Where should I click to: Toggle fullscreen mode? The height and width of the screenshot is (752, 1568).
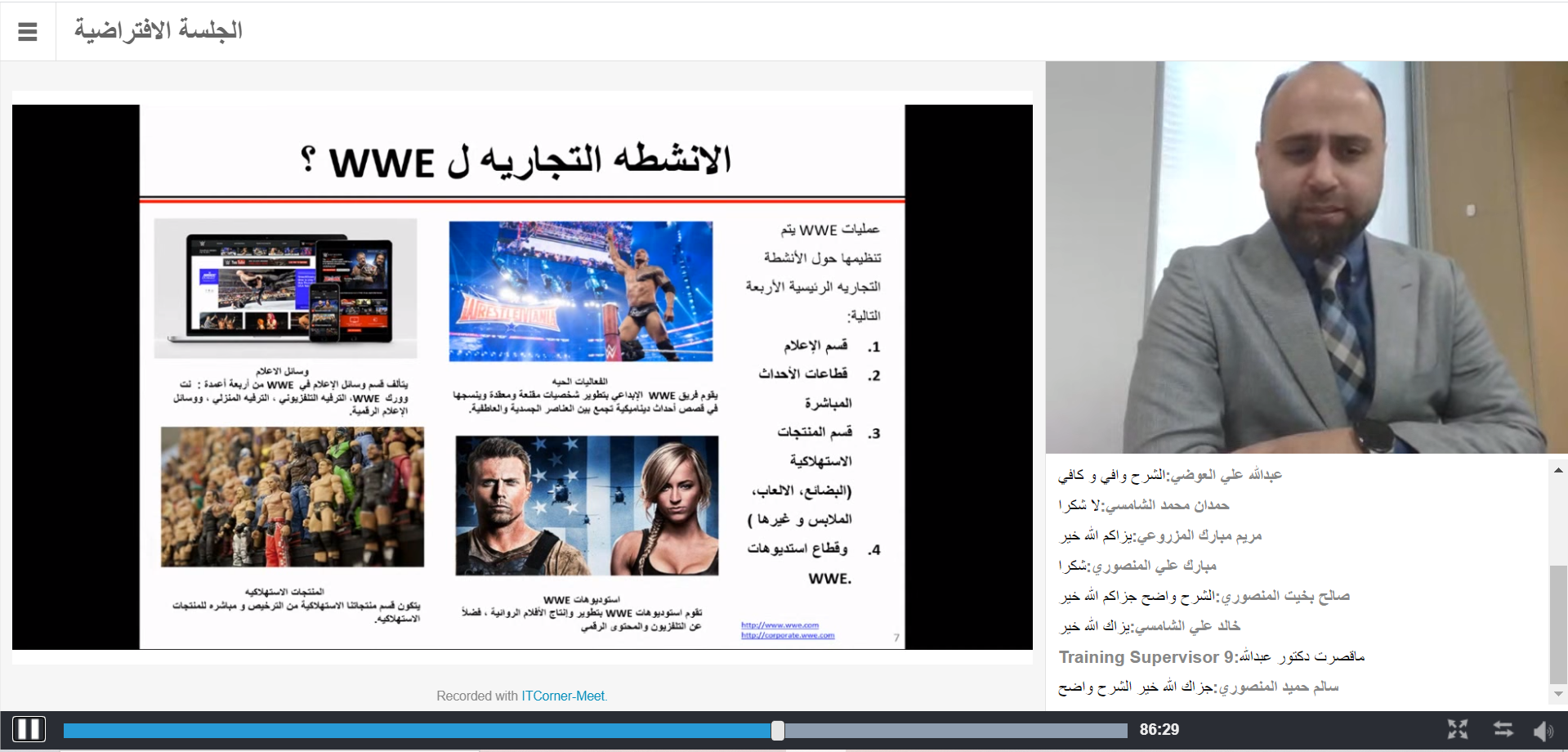point(1458,729)
